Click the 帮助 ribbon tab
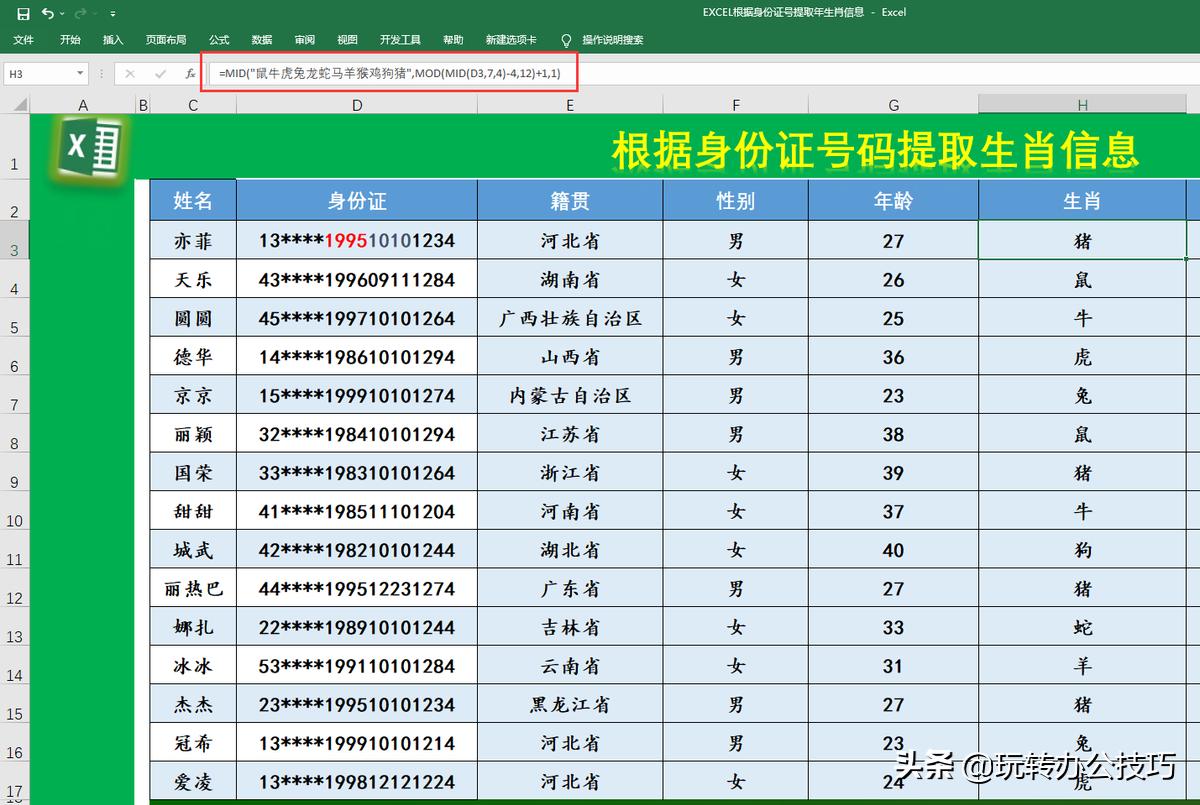The width and height of the screenshot is (1200, 805). pos(452,41)
